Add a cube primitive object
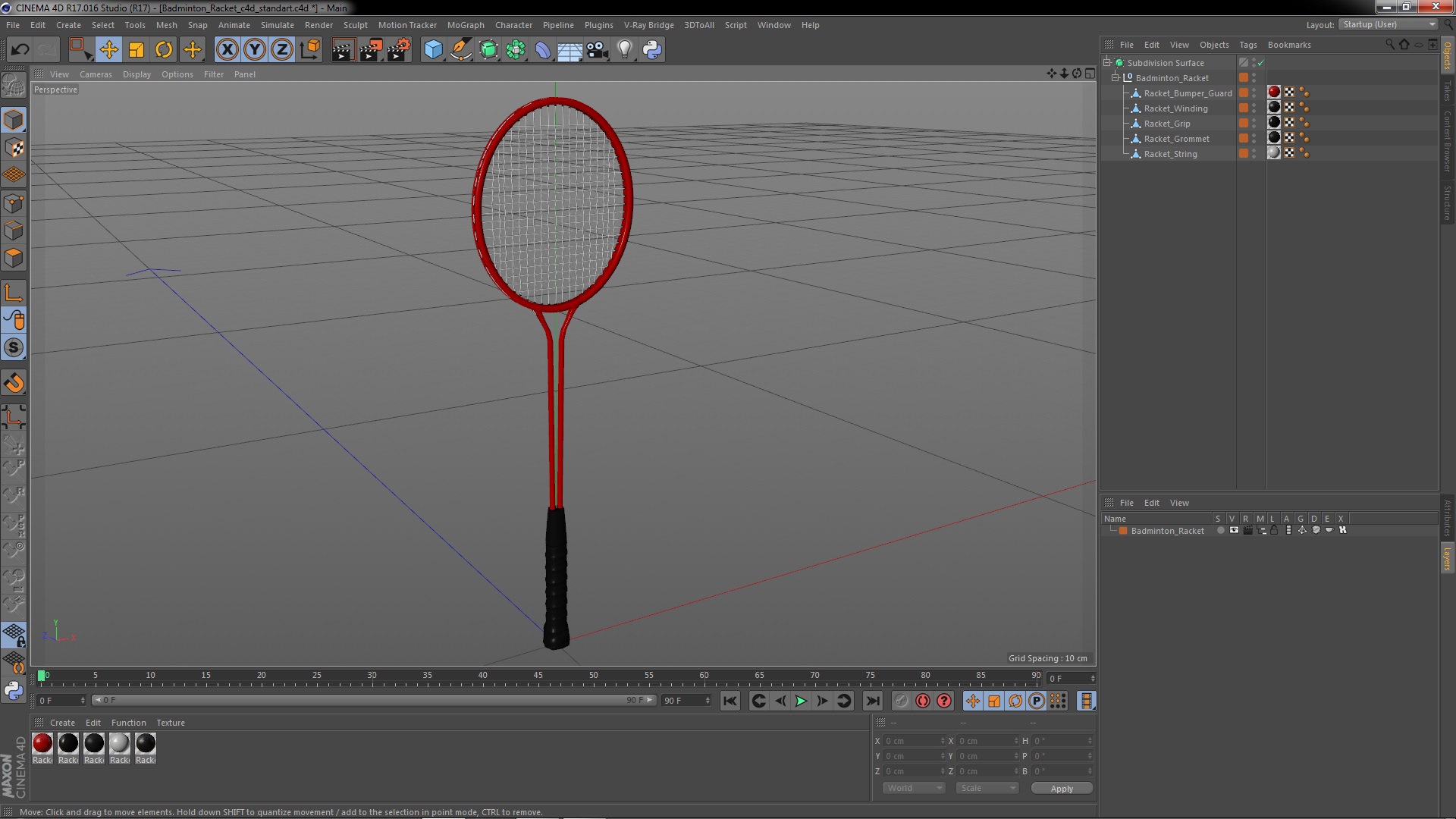The image size is (1456, 819). (x=433, y=50)
